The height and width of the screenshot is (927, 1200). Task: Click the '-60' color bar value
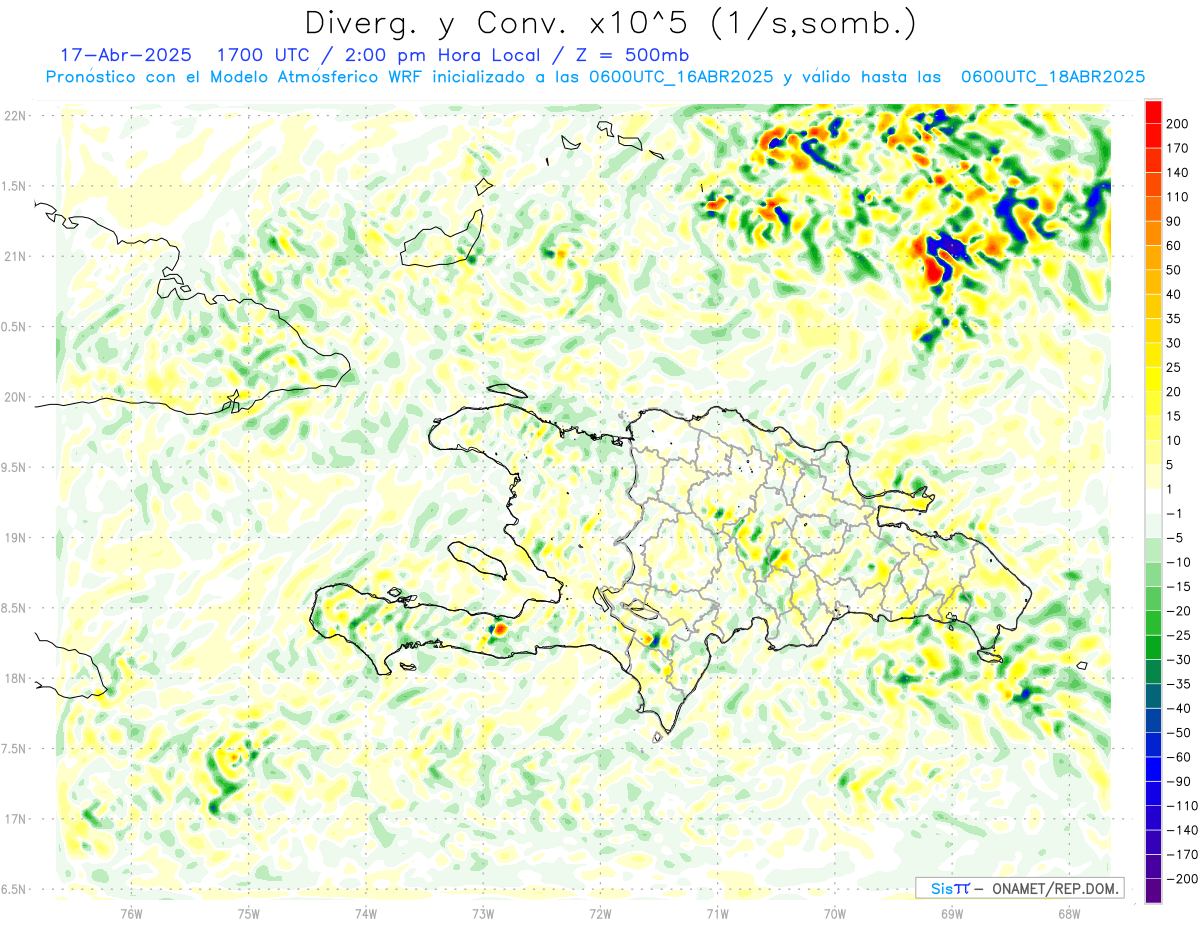click(x=1179, y=757)
